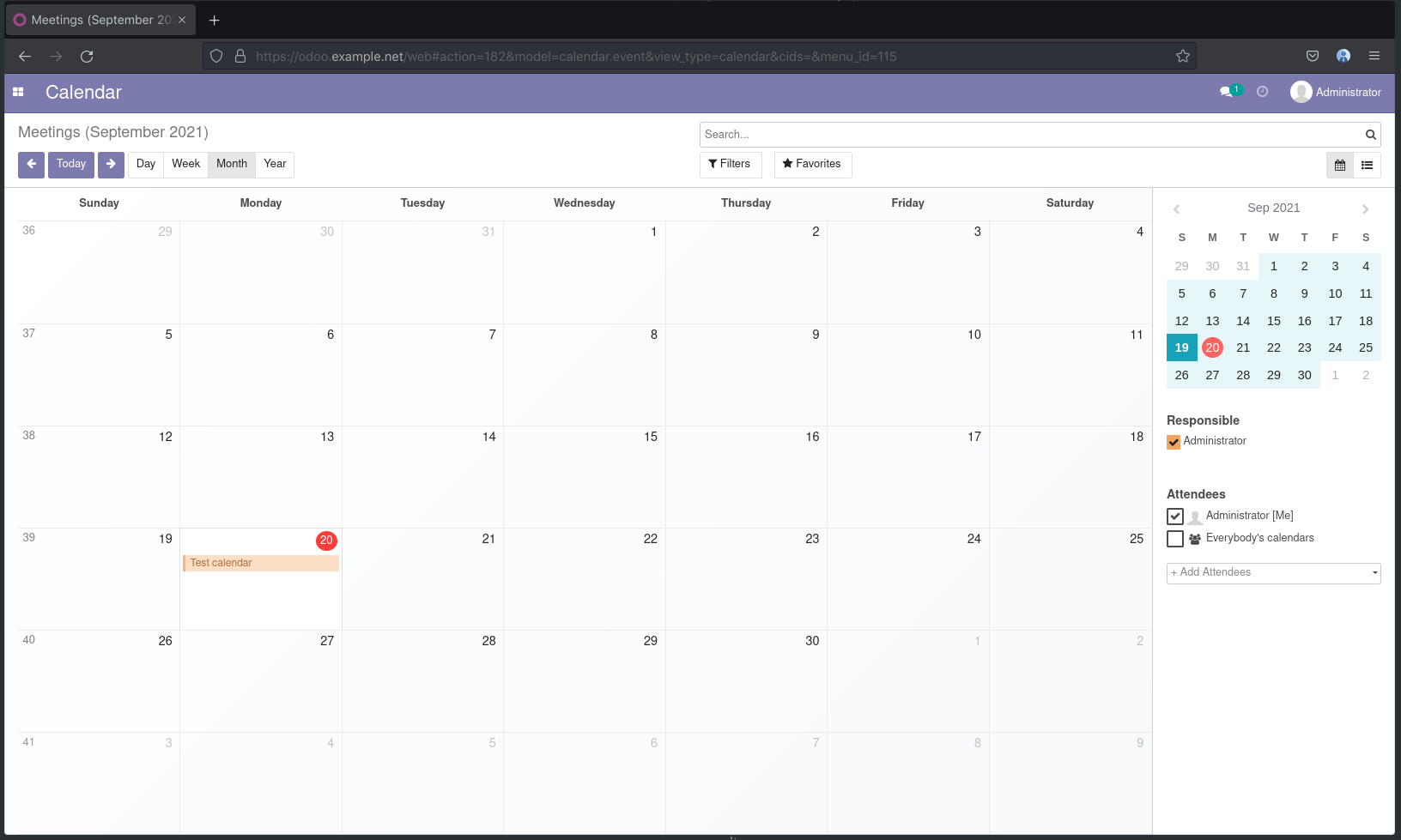Open the Favorites dropdown
Viewport: 1401px width, 840px height.
812,165
